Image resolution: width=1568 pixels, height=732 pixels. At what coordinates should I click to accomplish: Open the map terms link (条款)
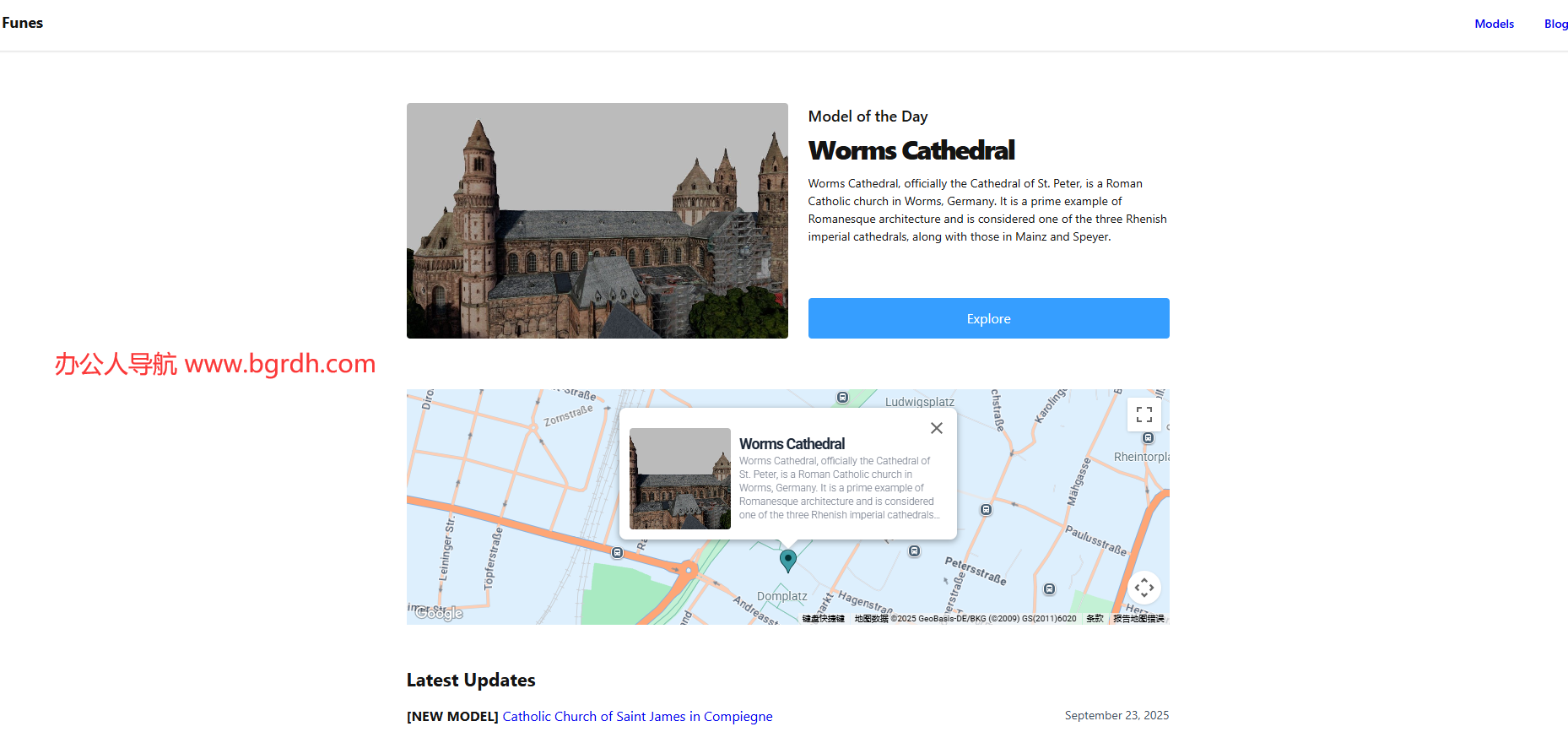[x=1095, y=619]
